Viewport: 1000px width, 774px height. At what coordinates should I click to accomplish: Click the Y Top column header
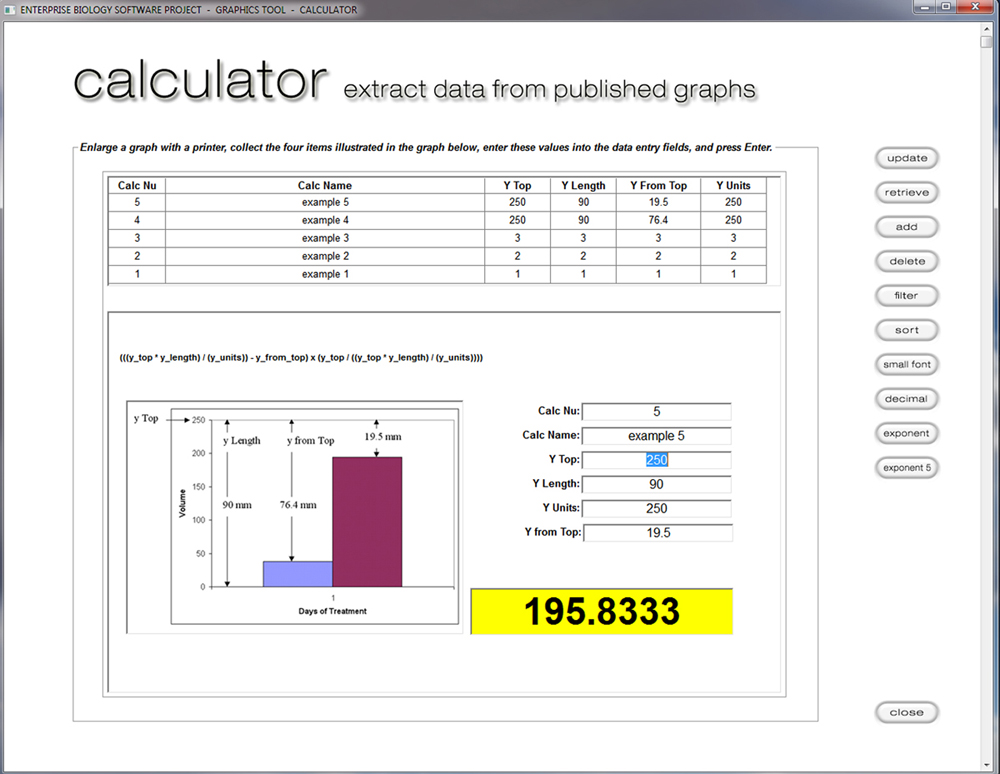(517, 186)
